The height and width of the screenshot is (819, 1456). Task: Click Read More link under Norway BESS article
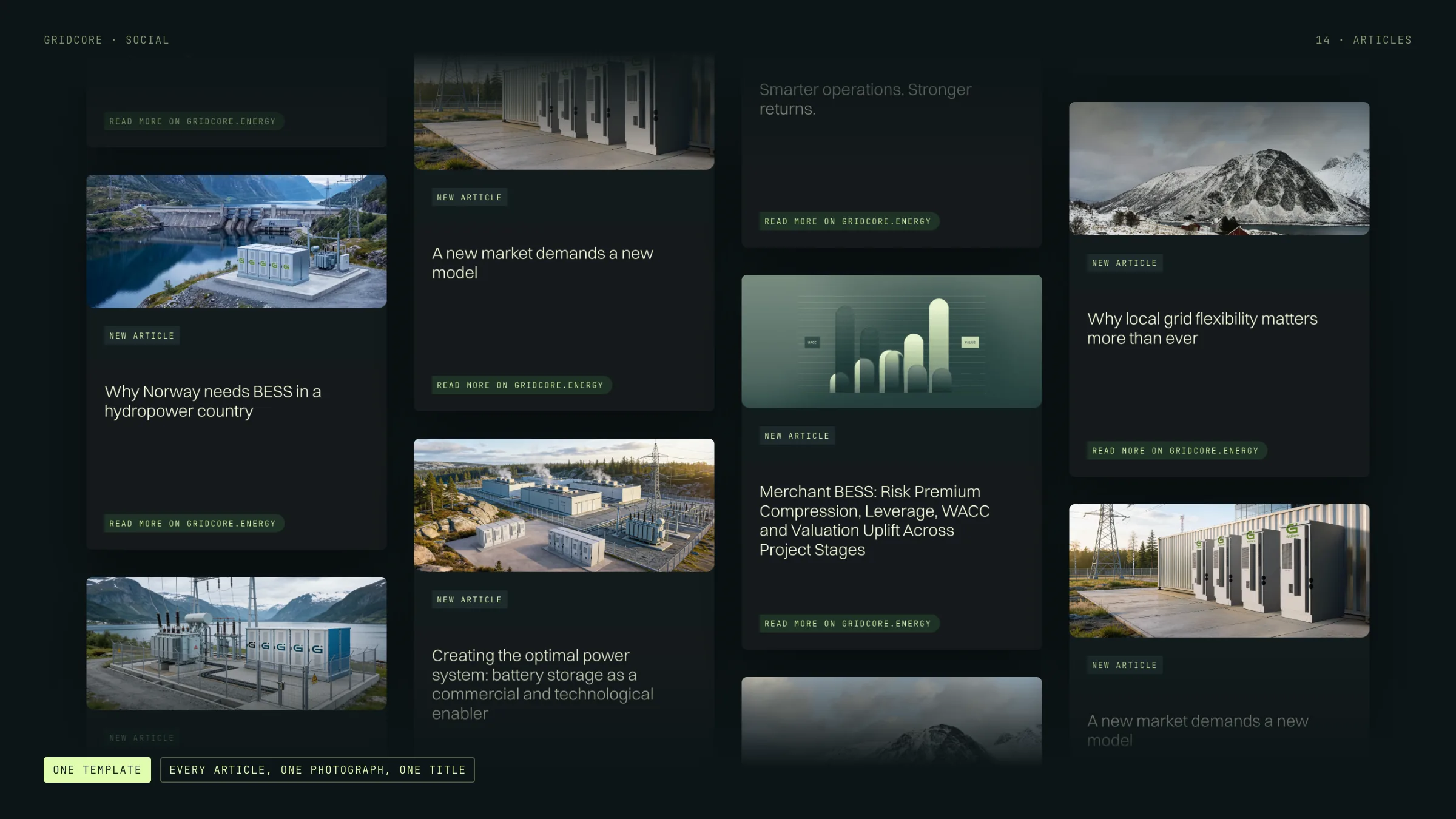(x=193, y=524)
